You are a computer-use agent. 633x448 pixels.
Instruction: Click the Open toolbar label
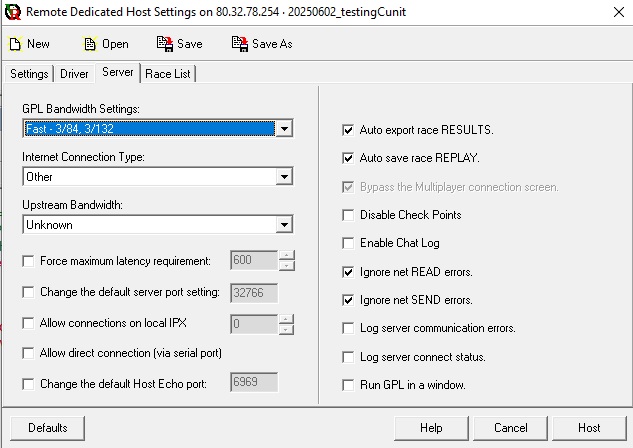(115, 44)
